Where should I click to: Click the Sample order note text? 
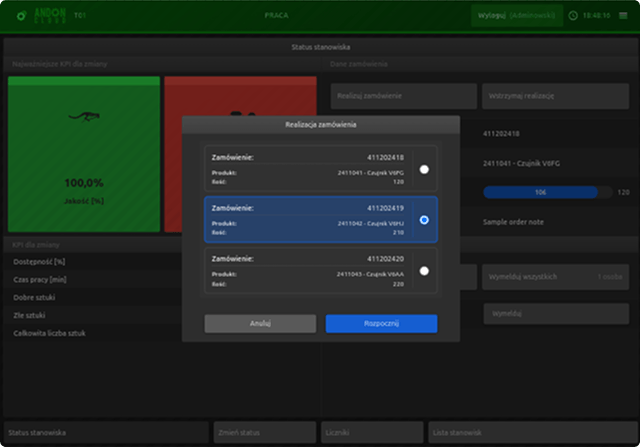(x=513, y=222)
